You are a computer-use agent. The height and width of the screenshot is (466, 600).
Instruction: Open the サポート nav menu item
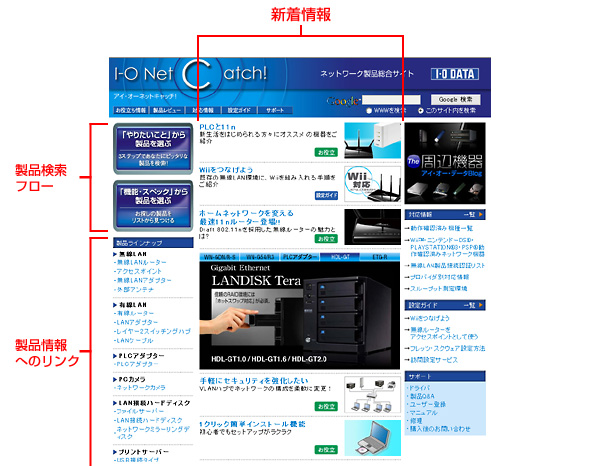point(275,110)
